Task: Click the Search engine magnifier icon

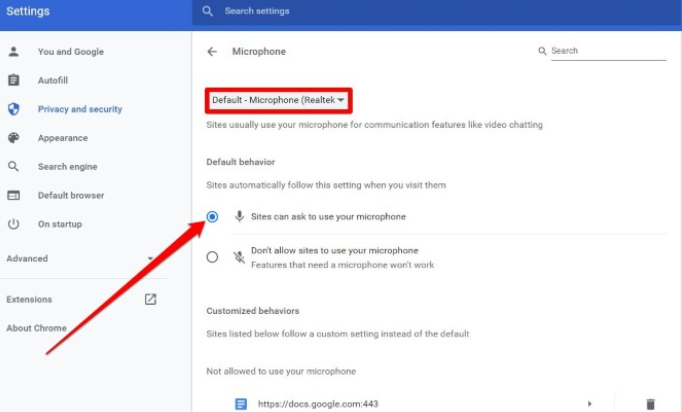Action: (x=13, y=166)
